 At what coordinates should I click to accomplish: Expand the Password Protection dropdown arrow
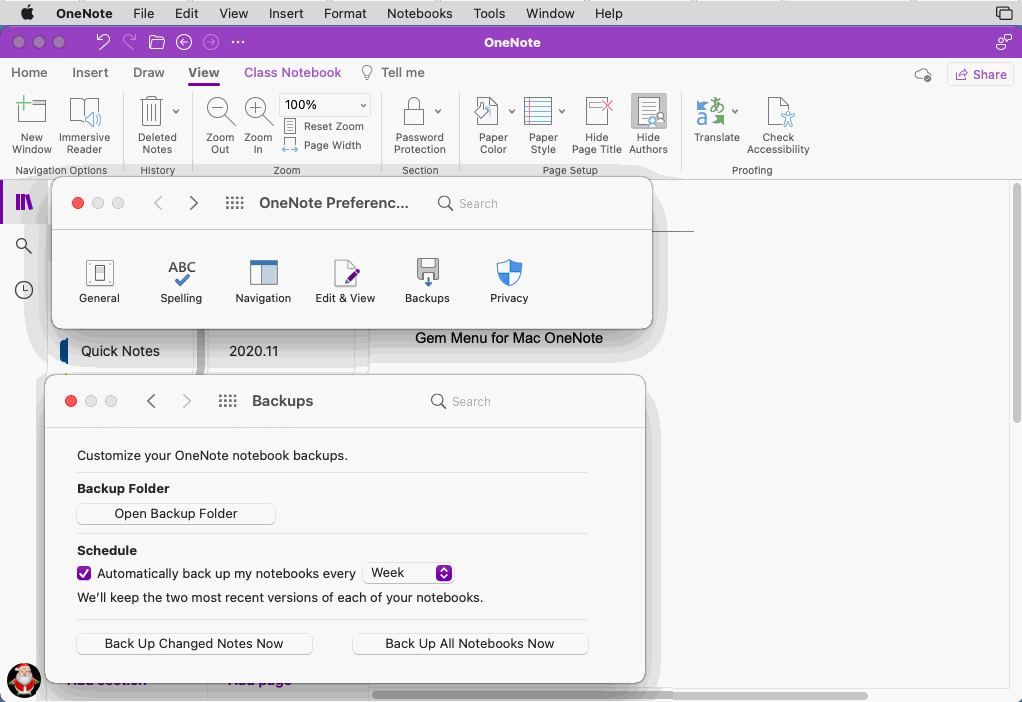(x=438, y=111)
